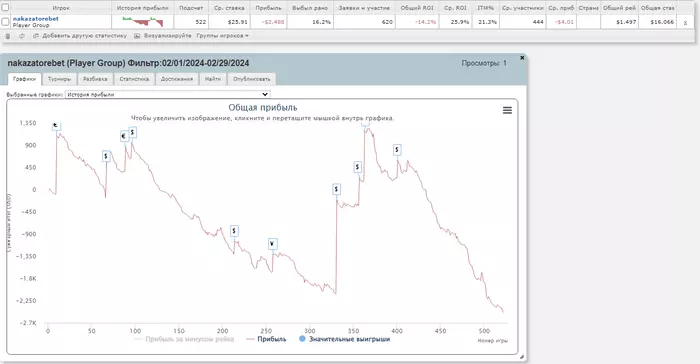
Task: Click the refresh arrows icon below the table
Action: [21, 36]
